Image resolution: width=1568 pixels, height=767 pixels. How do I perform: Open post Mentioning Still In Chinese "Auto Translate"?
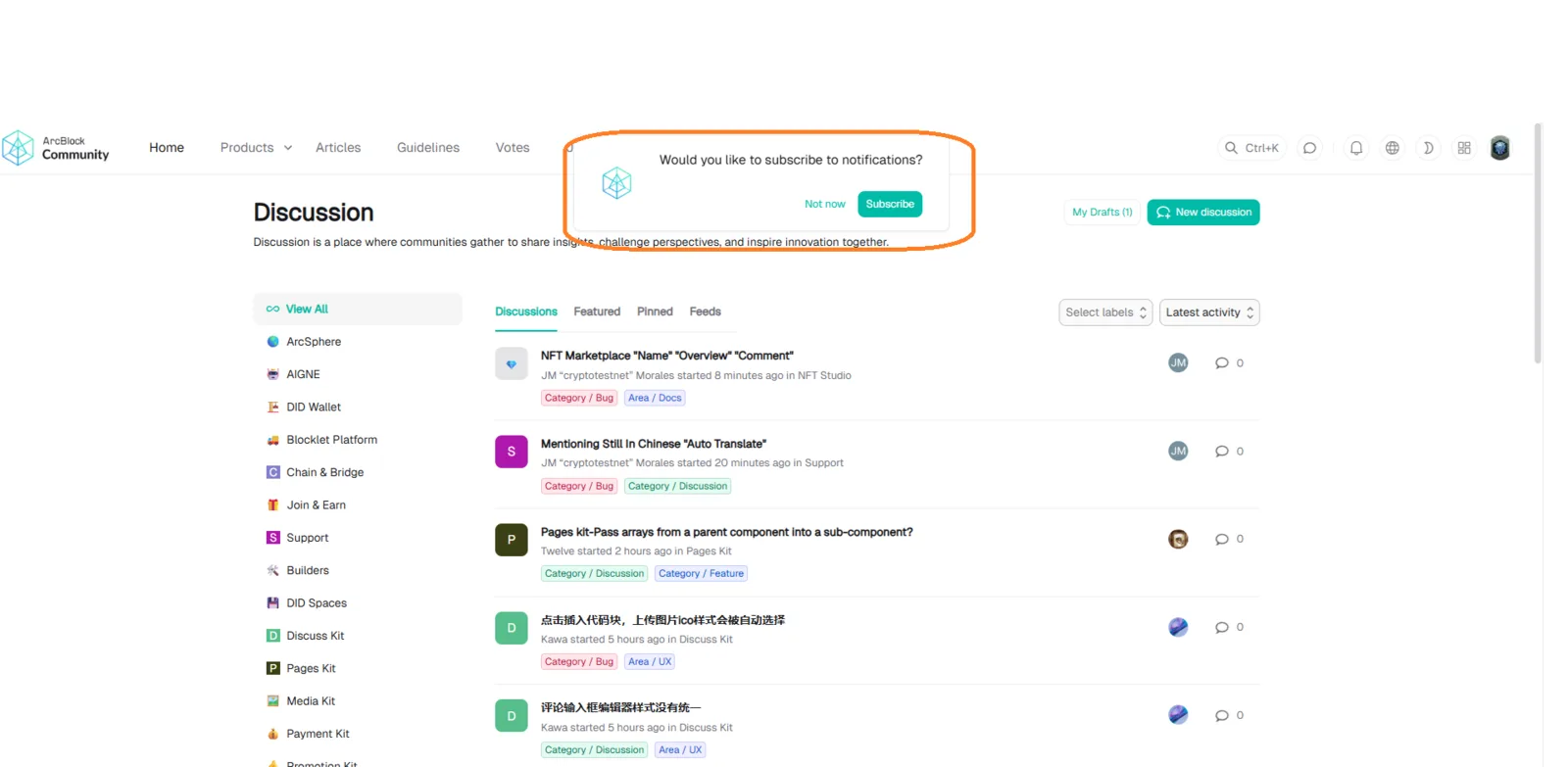pos(654,444)
